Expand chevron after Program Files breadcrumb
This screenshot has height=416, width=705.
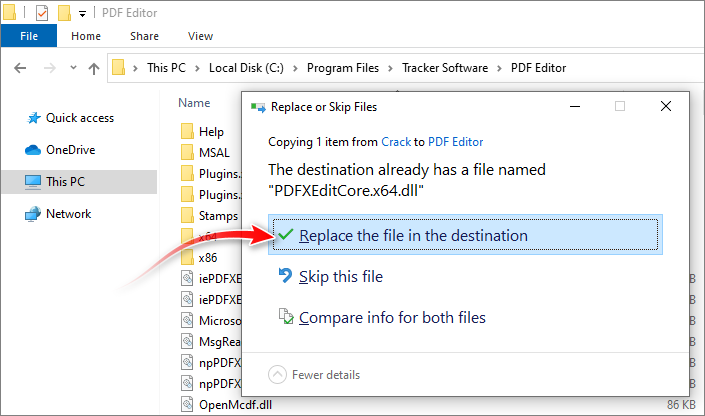click(x=390, y=68)
